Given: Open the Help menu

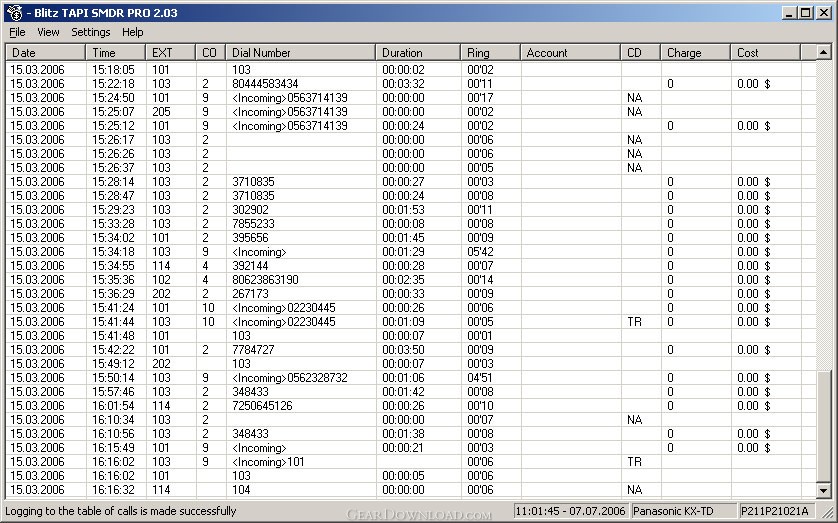Looking at the screenshot, I should coord(133,32).
